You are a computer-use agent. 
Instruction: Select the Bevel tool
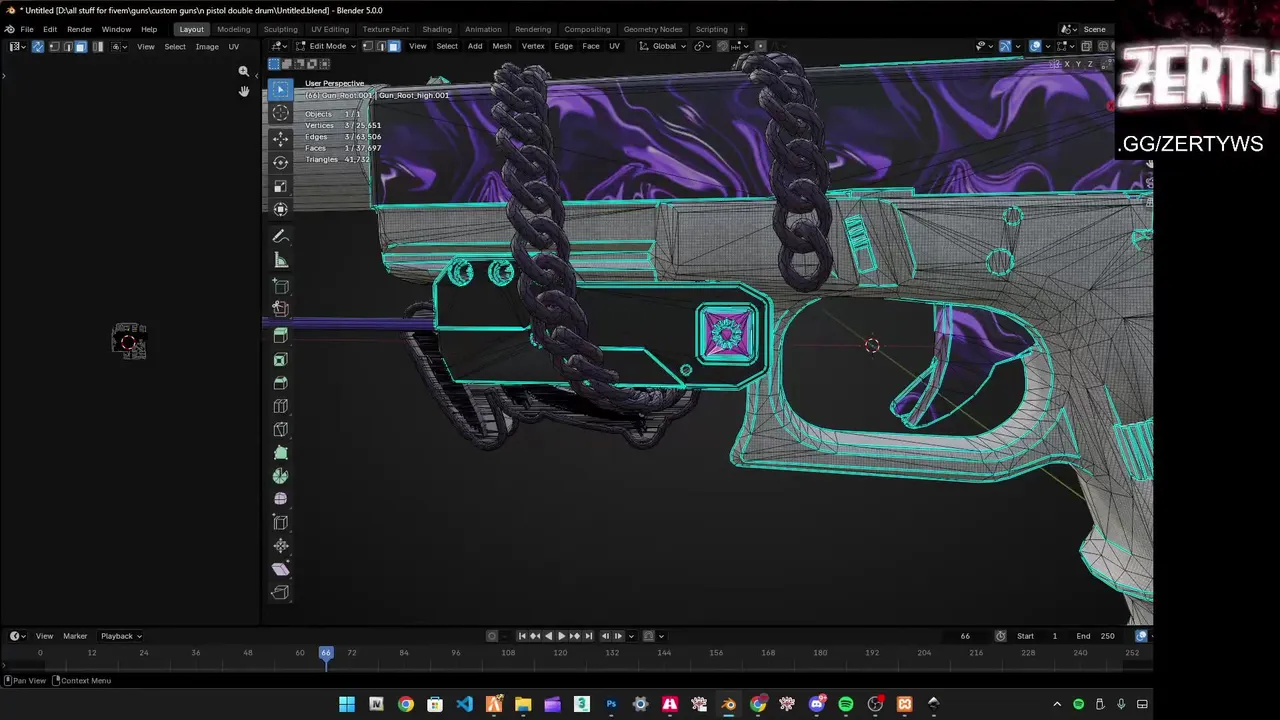280,383
